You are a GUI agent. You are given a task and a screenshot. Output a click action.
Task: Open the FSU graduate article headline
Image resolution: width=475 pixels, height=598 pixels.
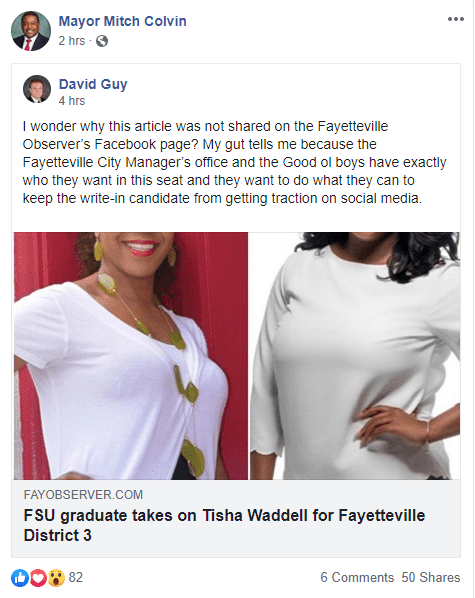pos(224,525)
